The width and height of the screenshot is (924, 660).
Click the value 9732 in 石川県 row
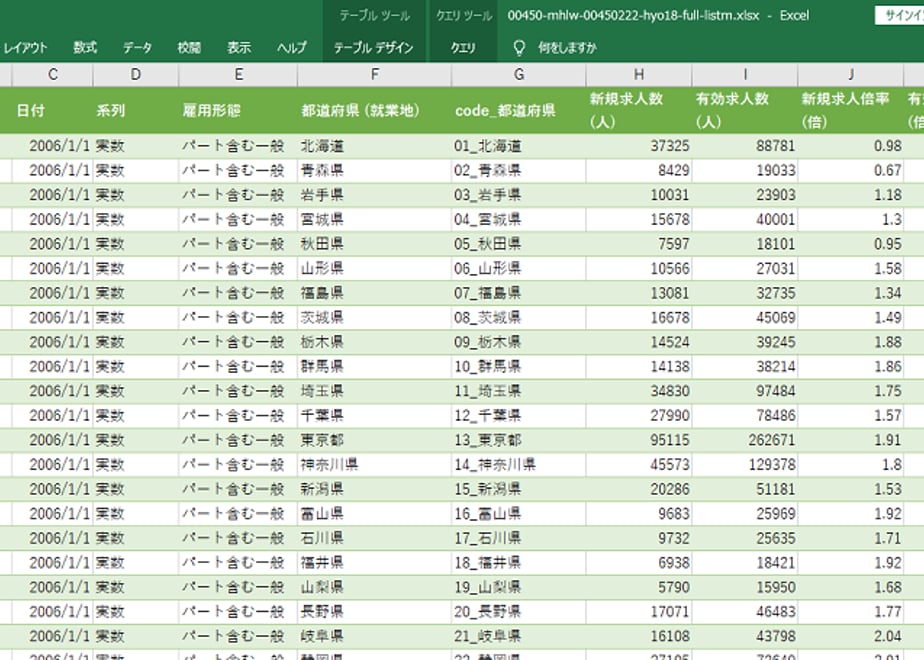639,539
